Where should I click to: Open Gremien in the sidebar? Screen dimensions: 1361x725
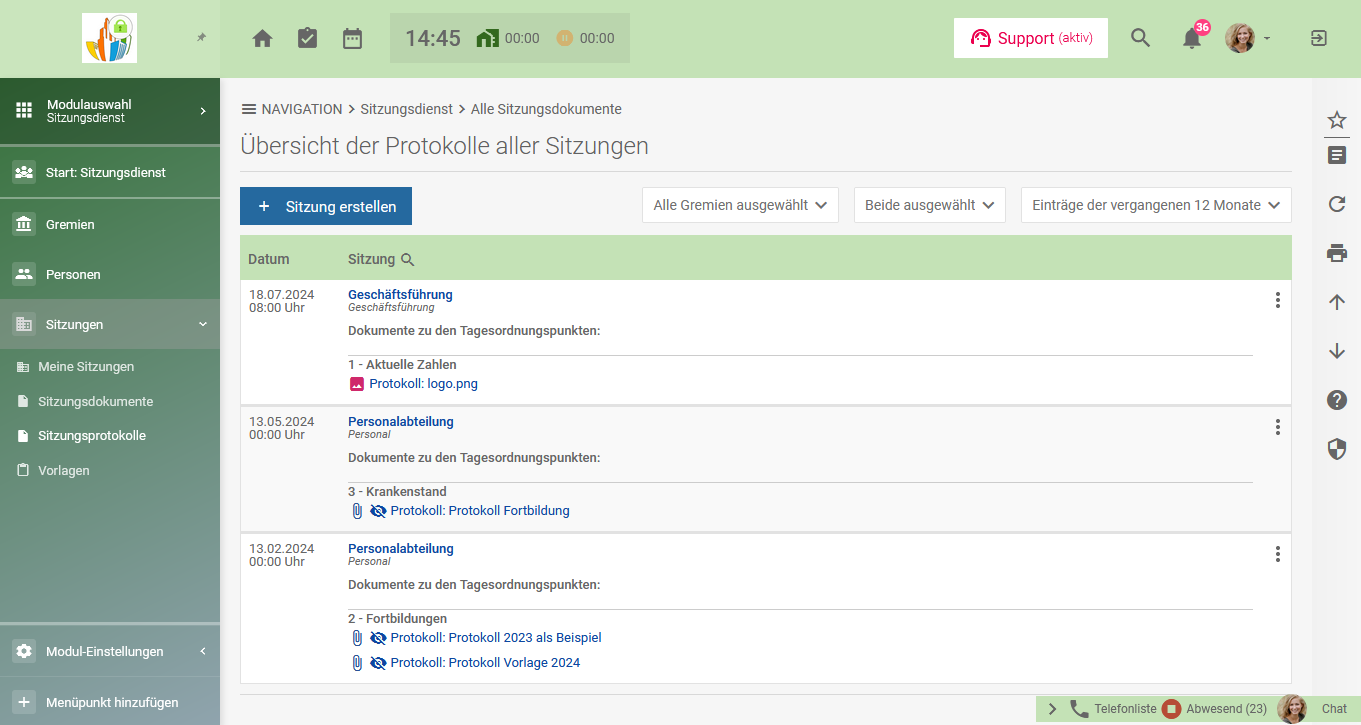[x=110, y=225]
